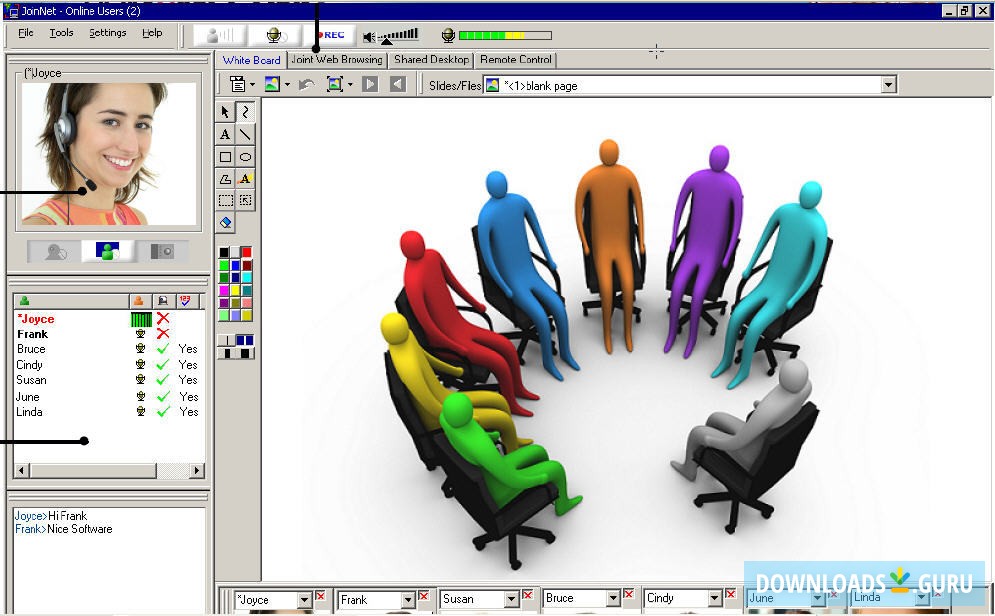This screenshot has height=616, width=995.
Task: Expand the insert image dropdown arrow
Action: click(287, 84)
